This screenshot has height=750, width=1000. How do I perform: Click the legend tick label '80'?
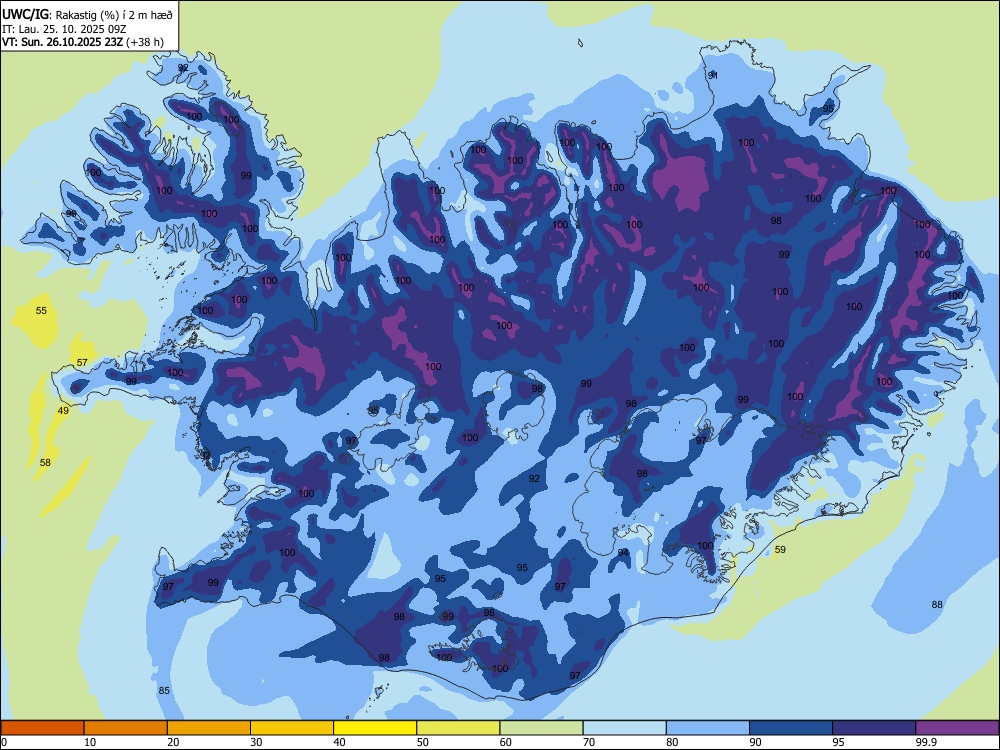tap(672, 742)
